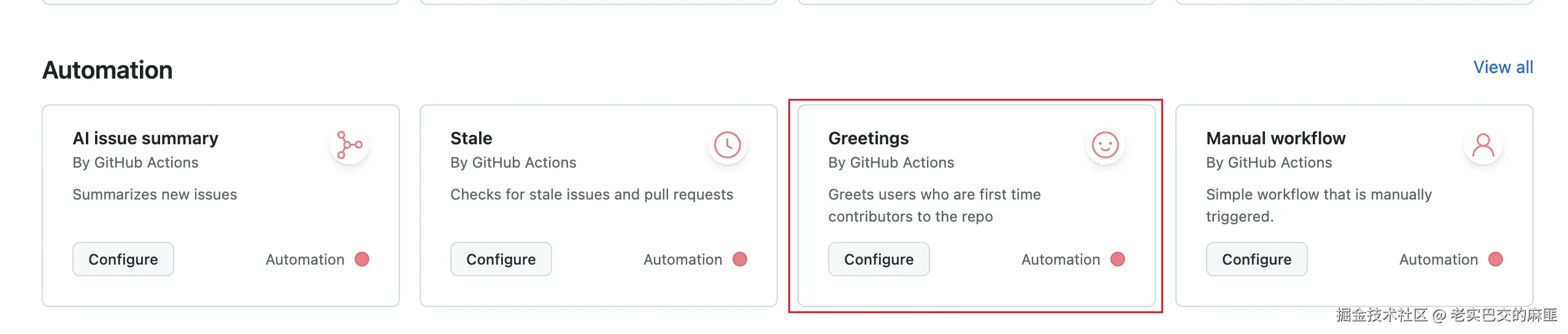Select the AI issue summary title
Image resolution: width=1568 pixels, height=334 pixels.
point(145,138)
